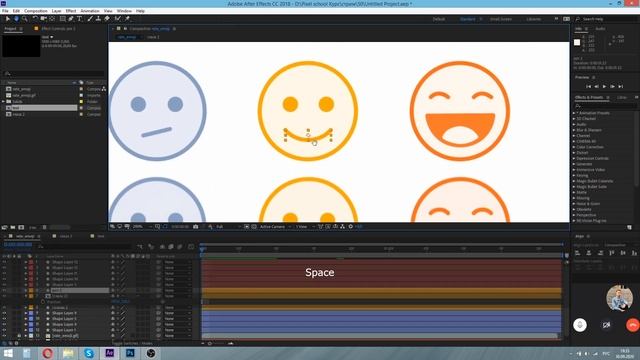Select the Puppet Pin tool

pyautogui.click(x=127, y=19)
